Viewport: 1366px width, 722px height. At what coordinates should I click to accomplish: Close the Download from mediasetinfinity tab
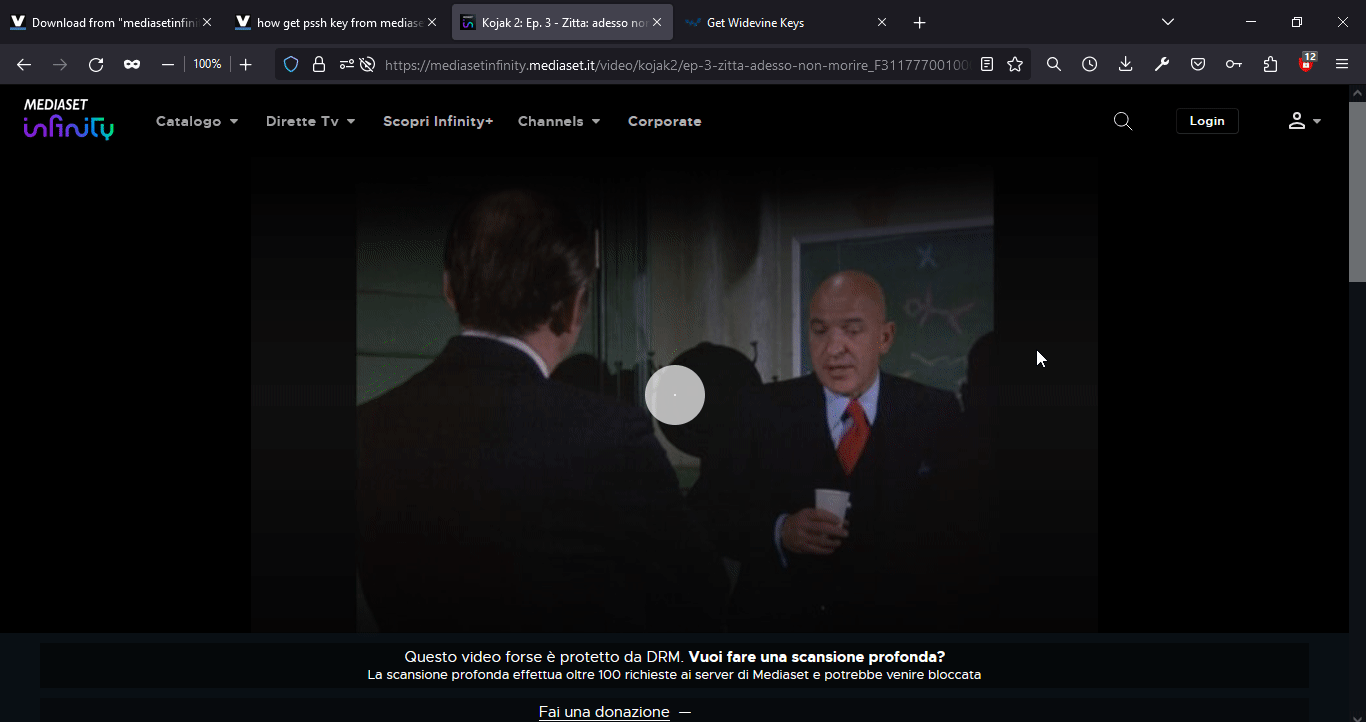click(x=207, y=22)
